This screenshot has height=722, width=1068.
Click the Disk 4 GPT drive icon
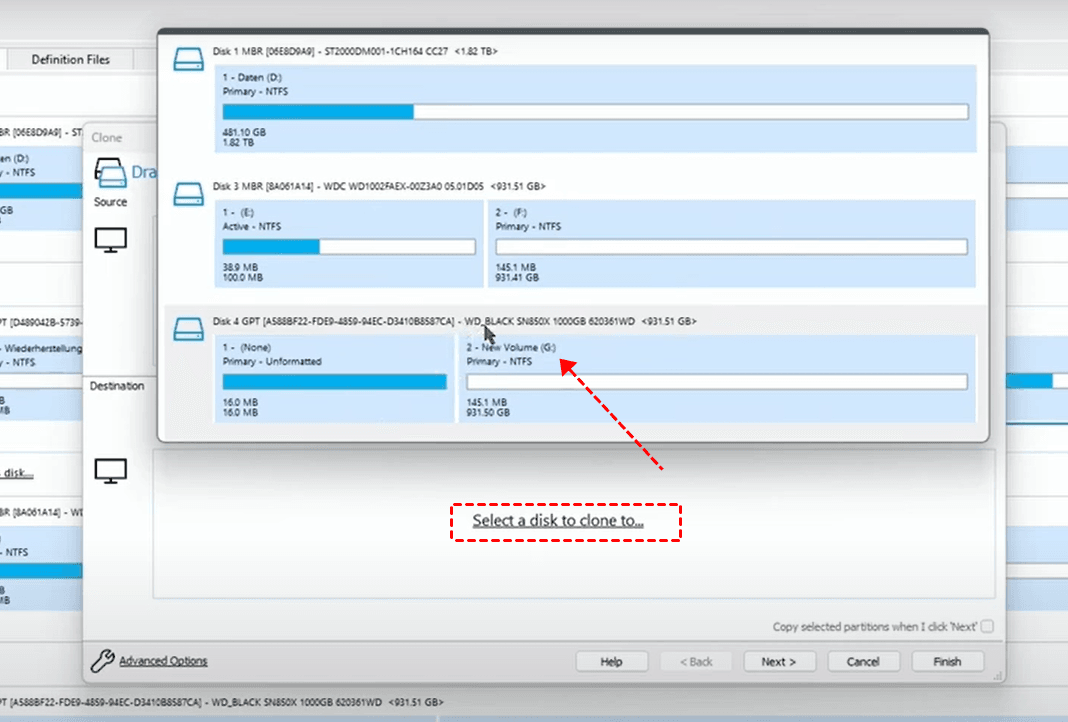click(x=189, y=329)
